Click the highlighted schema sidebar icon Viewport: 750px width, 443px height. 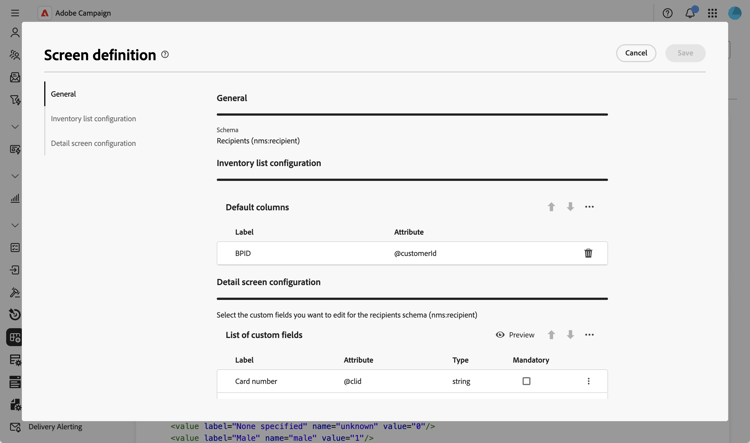(15, 337)
